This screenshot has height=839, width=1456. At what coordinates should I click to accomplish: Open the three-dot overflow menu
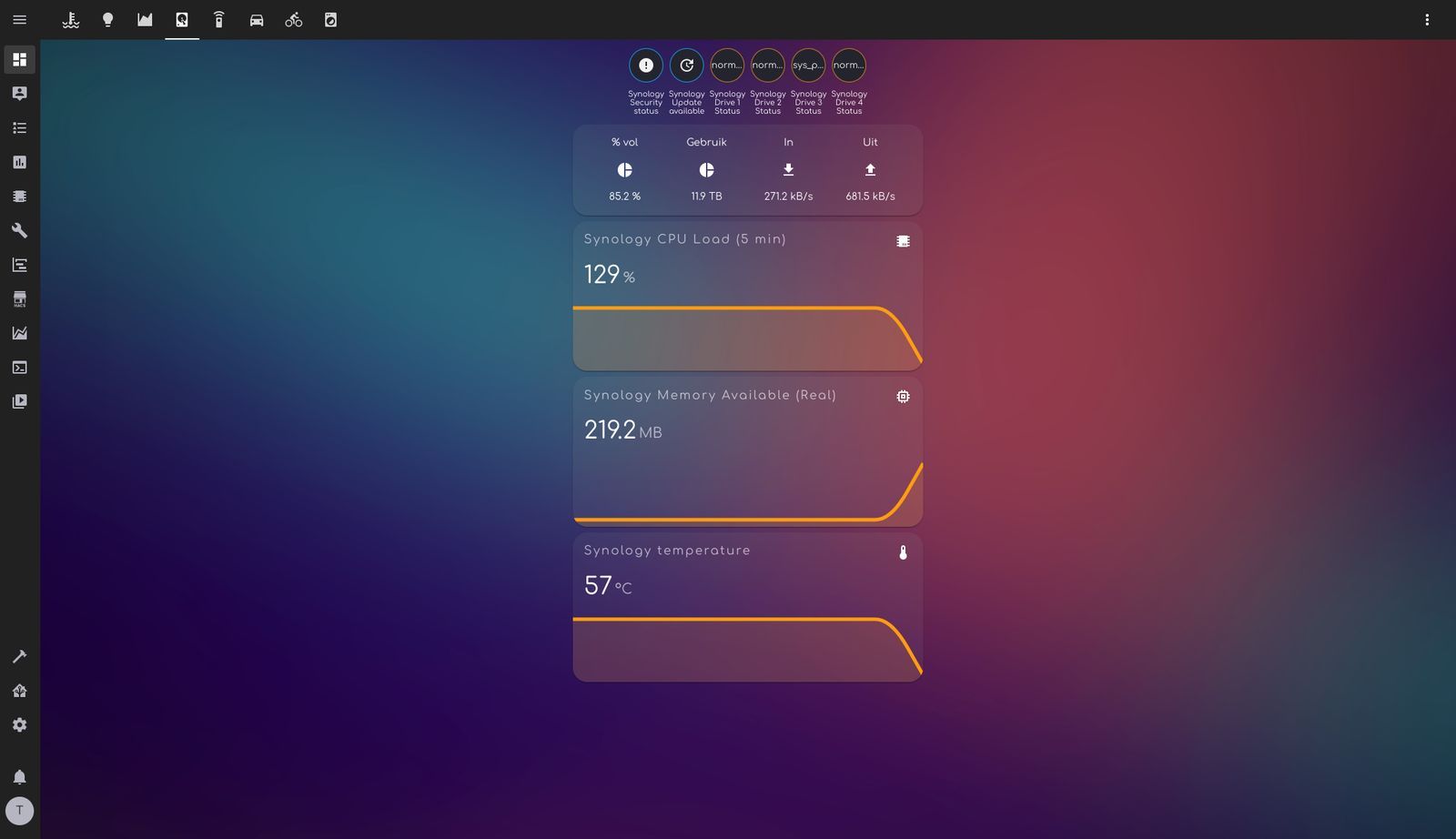click(x=1428, y=19)
